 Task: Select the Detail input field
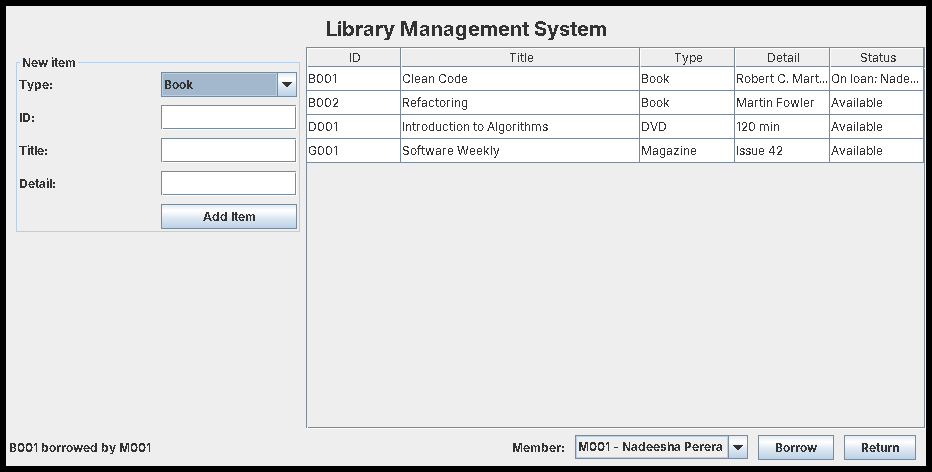229,183
